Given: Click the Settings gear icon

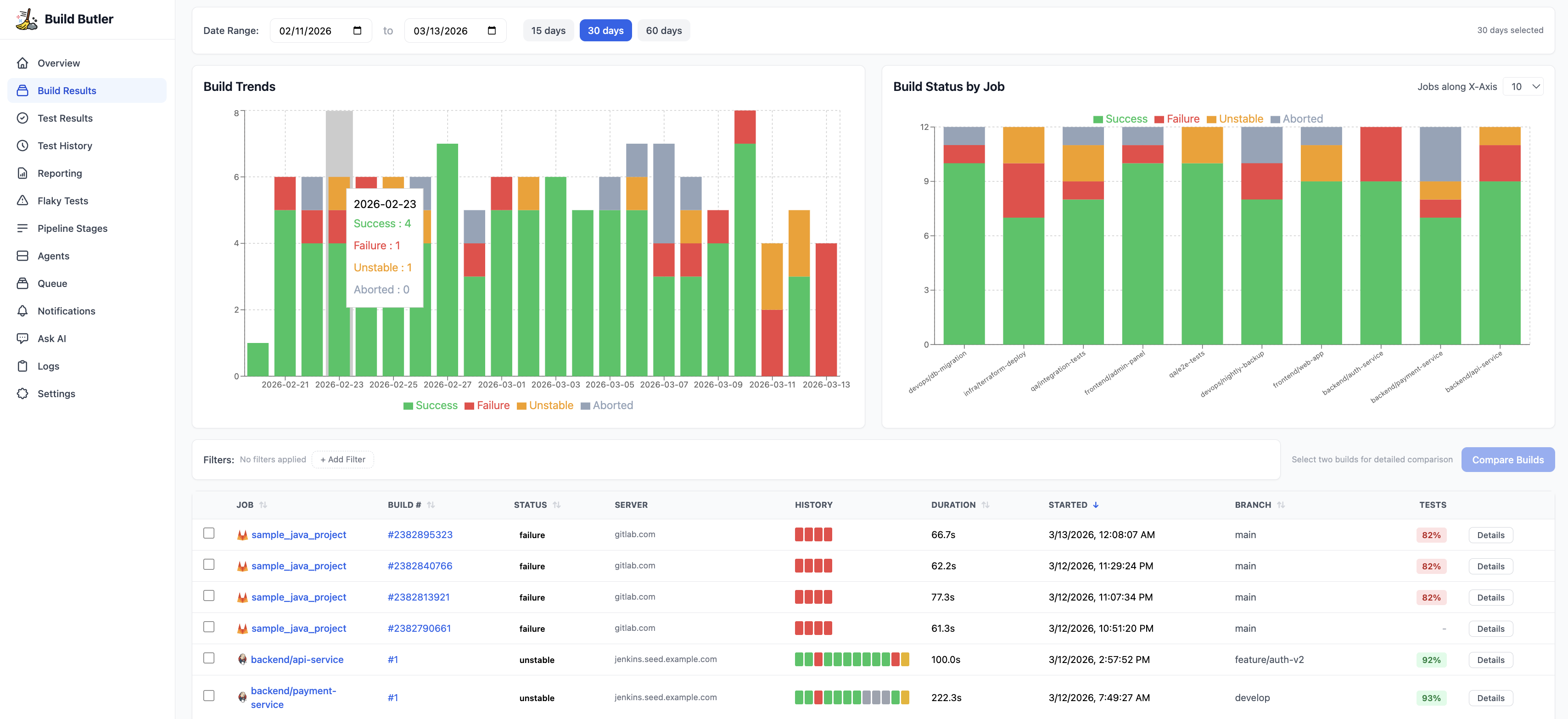Looking at the screenshot, I should point(22,393).
